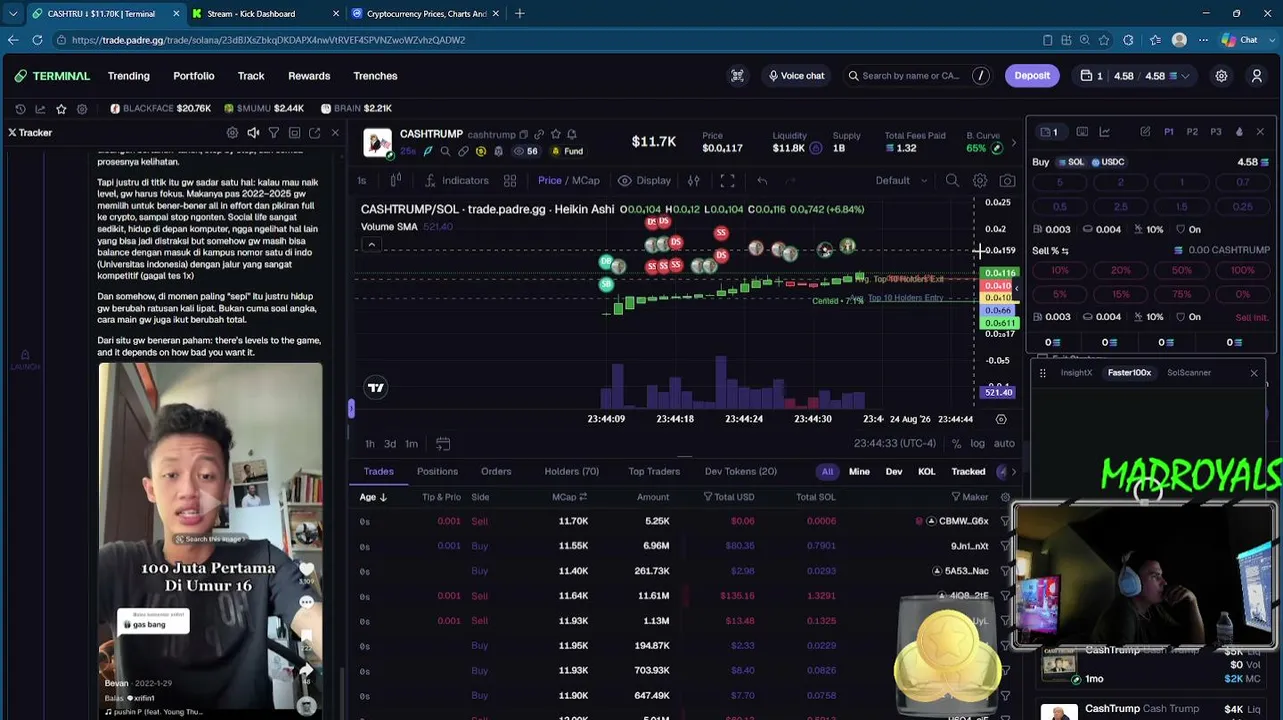Close the buy/sell trade panel
Viewport: 1283px width, 720px height.
pyautogui.click(x=1260, y=132)
